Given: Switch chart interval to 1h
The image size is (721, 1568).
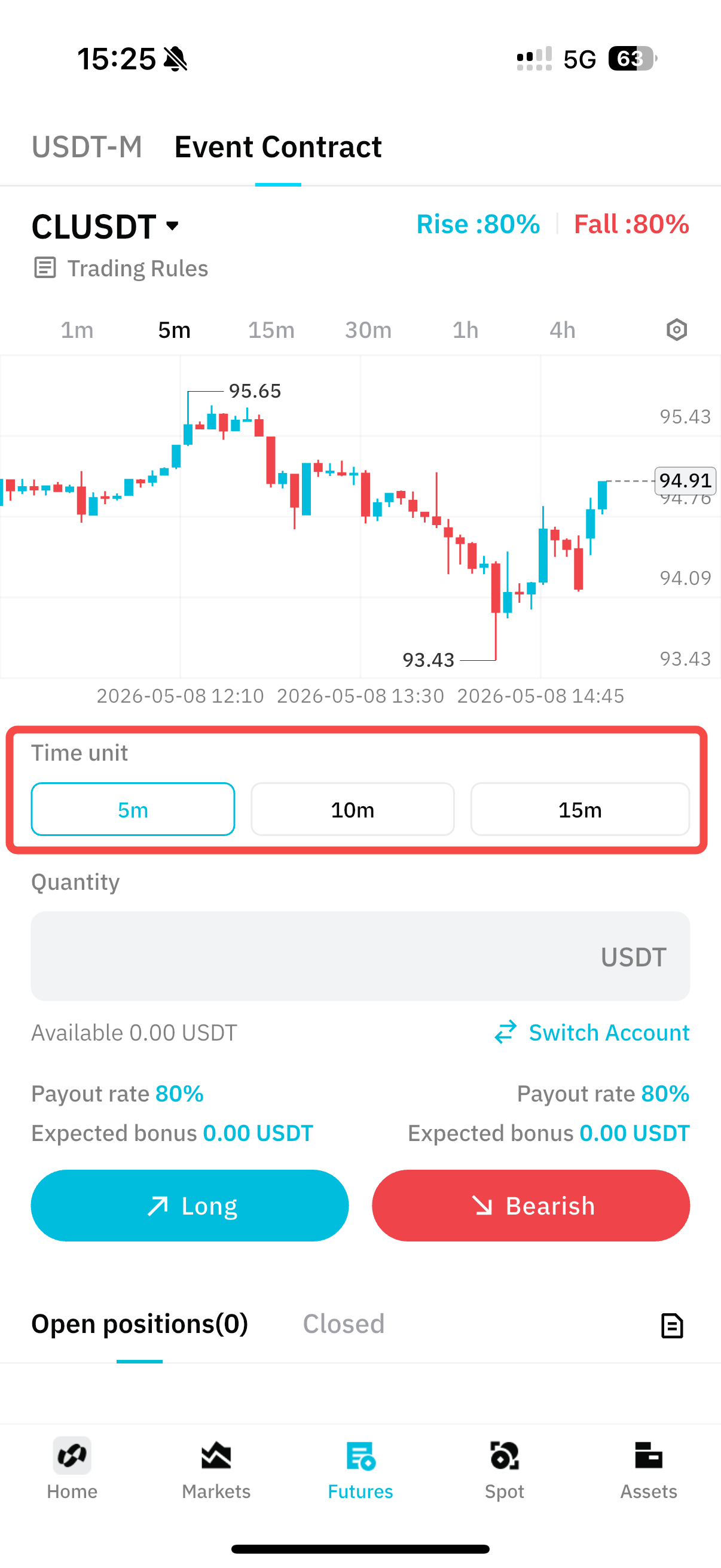Looking at the screenshot, I should click(x=465, y=330).
